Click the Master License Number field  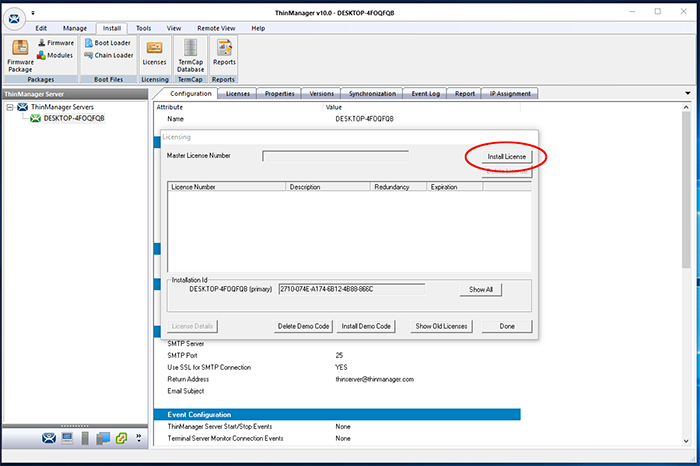pyautogui.click(x=336, y=156)
